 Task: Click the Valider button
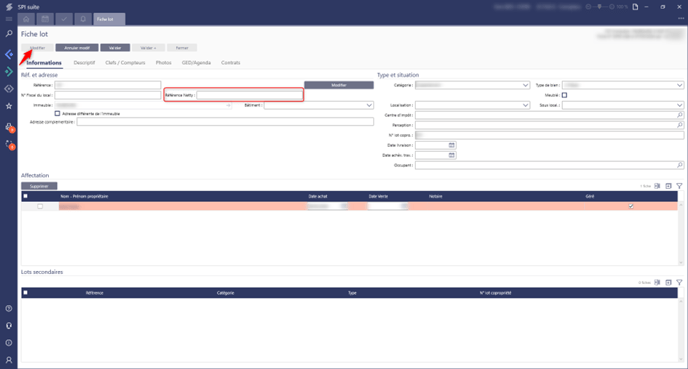[x=115, y=48]
